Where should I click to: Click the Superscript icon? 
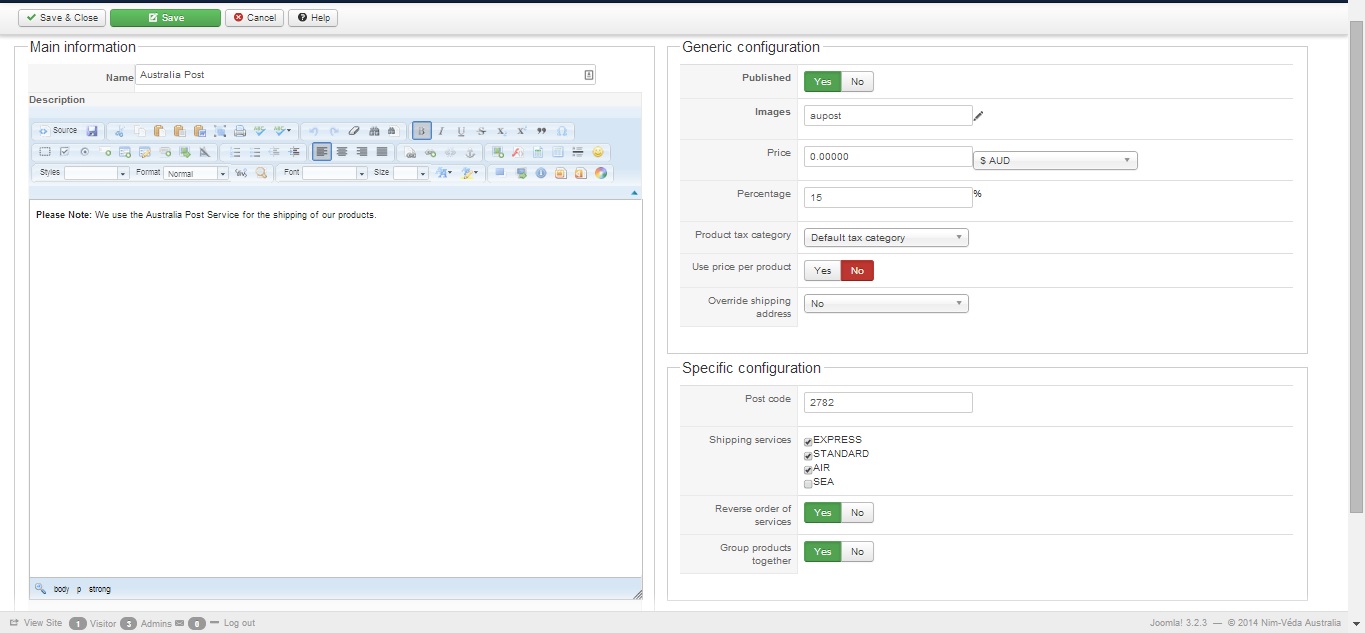click(x=521, y=131)
